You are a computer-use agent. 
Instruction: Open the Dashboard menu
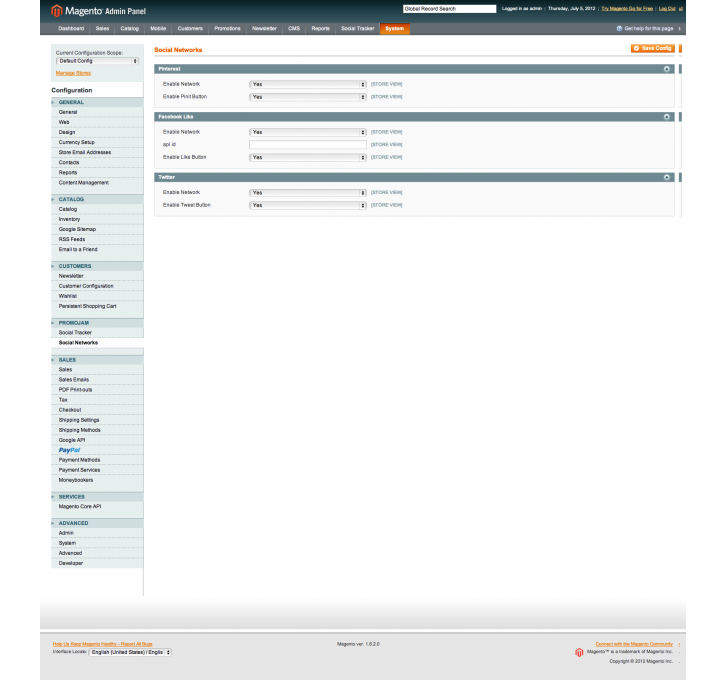(71, 29)
